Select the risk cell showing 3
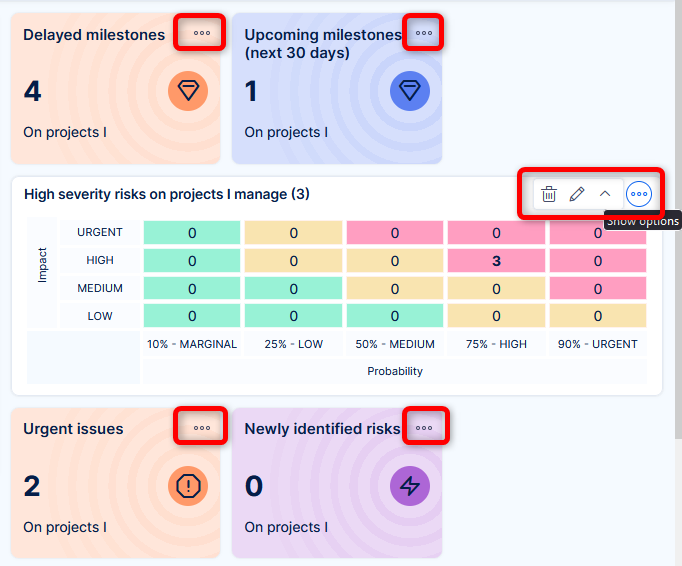Screen dimensions: 682x566 [496, 261]
